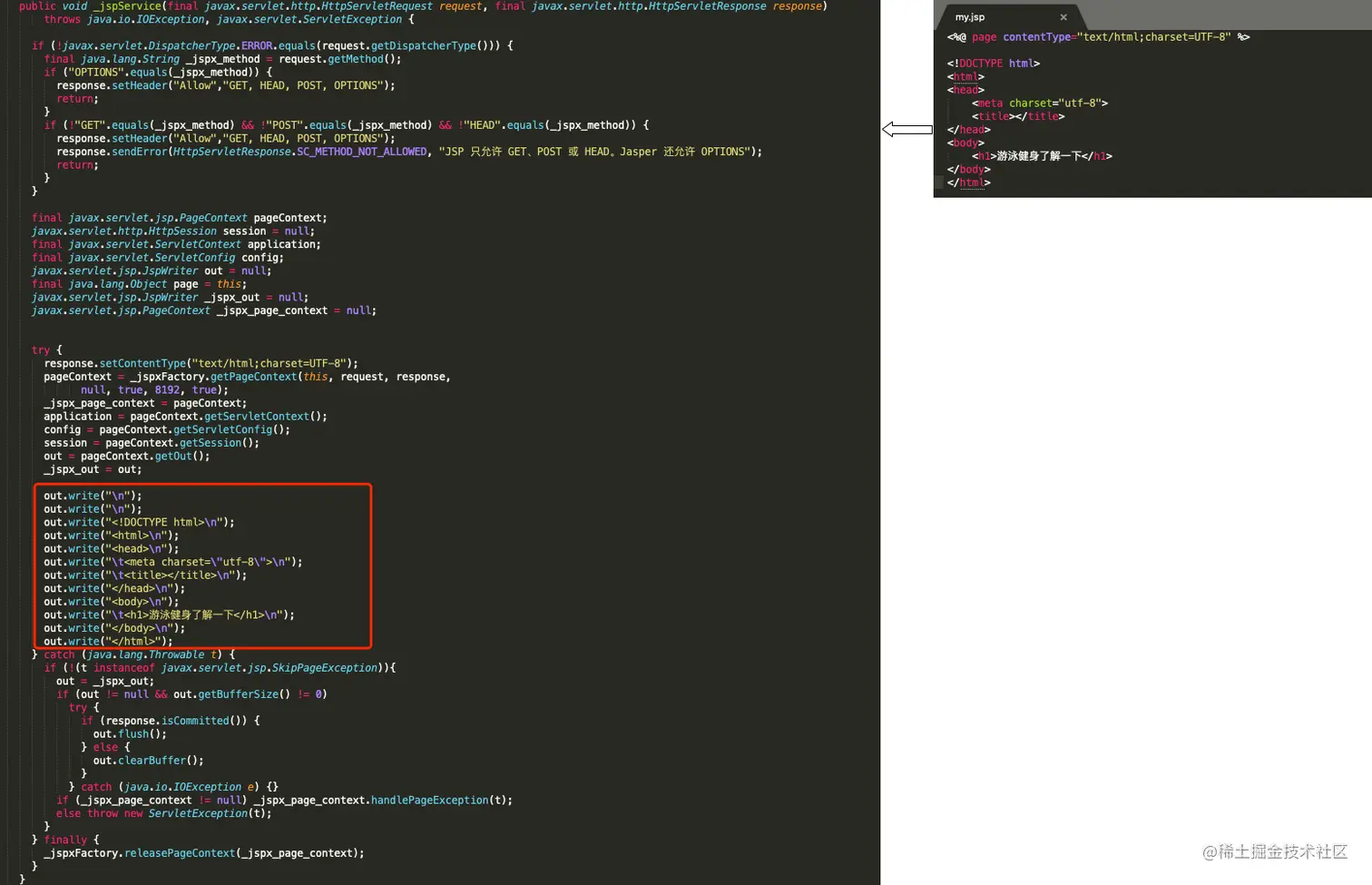Click the "<!DOCTYPE html>" line in my.jsp
Screen dimensions: 1372x885
coord(994,64)
